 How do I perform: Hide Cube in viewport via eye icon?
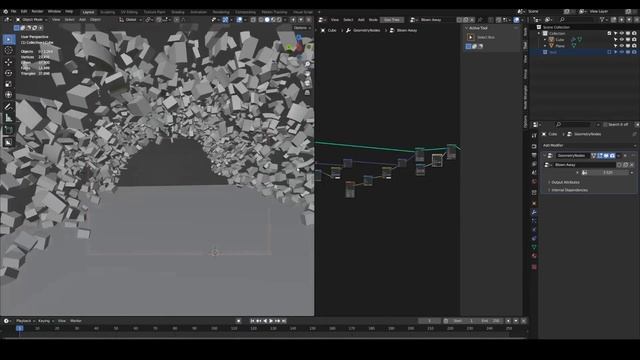coord(622,40)
